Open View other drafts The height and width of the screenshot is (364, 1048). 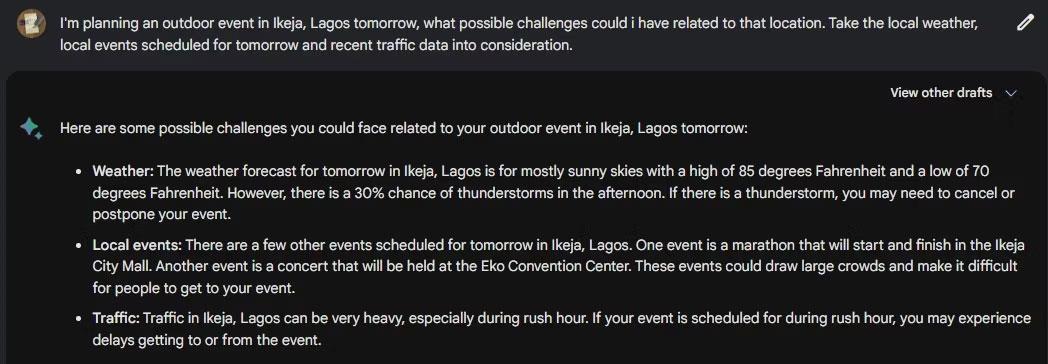(x=941, y=93)
